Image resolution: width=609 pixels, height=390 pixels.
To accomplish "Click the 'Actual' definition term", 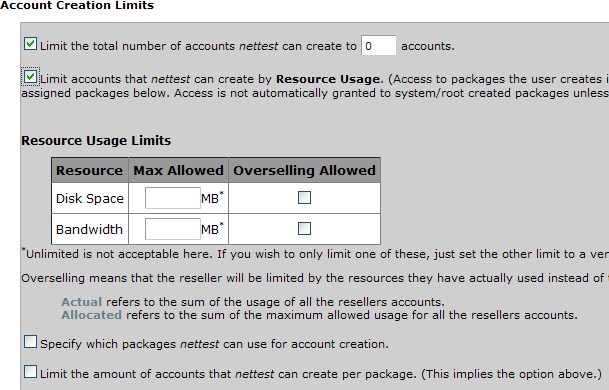I will (x=82, y=302).
